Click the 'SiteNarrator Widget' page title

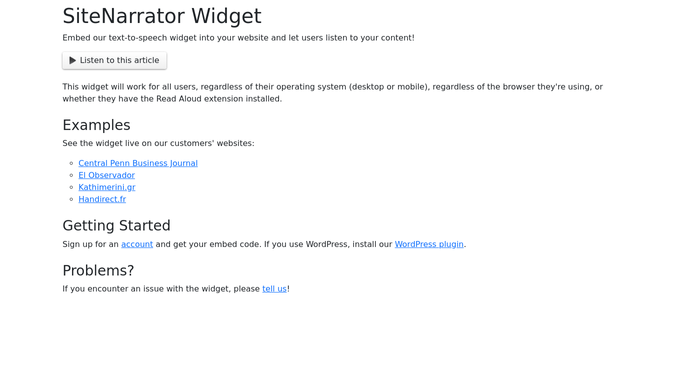[162, 16]
